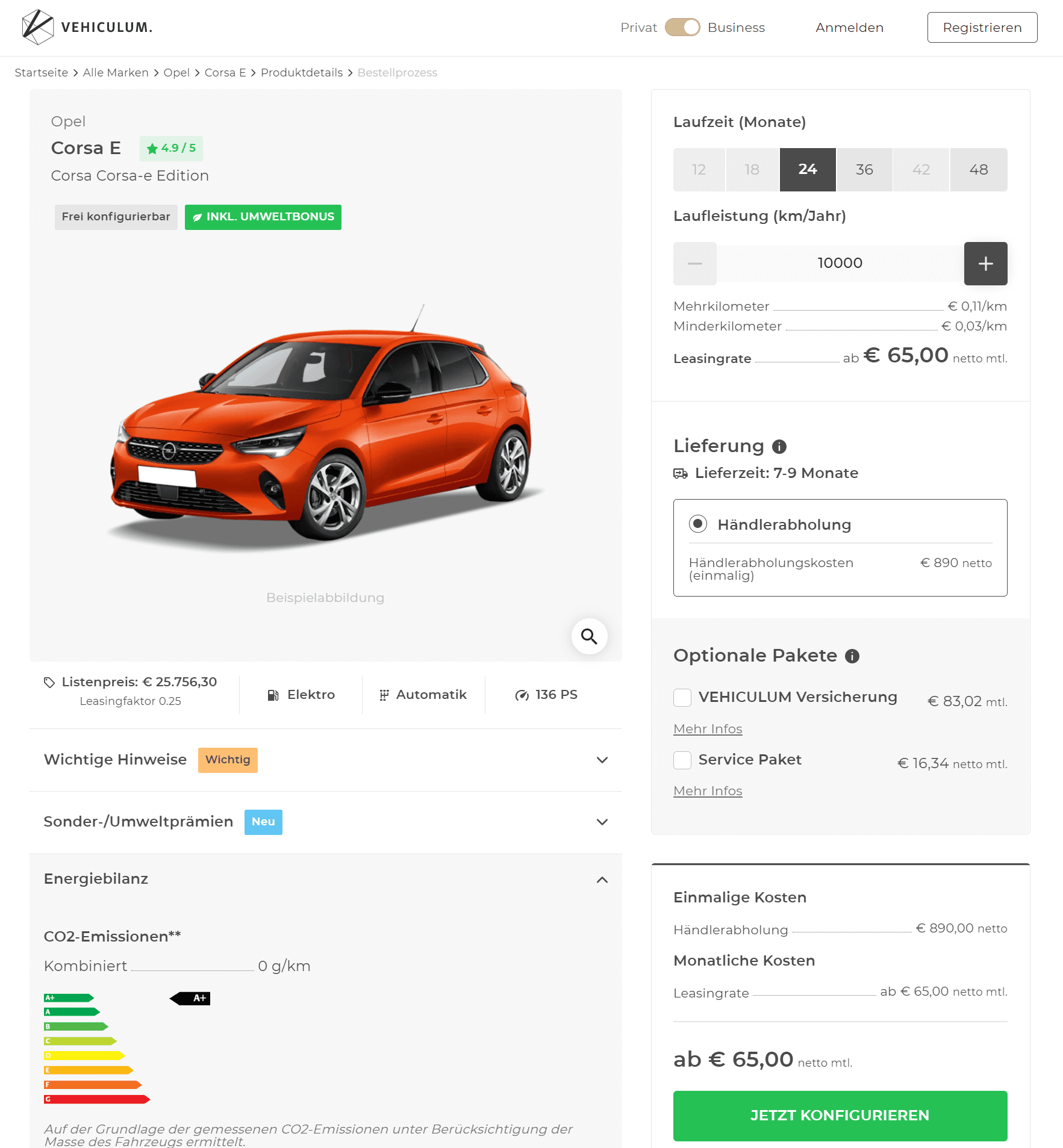Click the Wichtig badge

[x=228, y=760]
